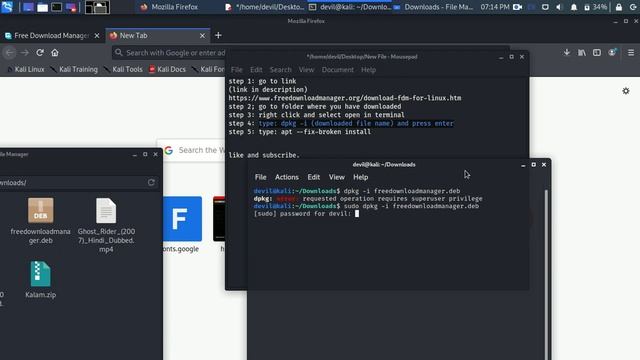640x360 pixels.
Task: Select Downloads File Manager taskbar entry
Action: [433, 7]
